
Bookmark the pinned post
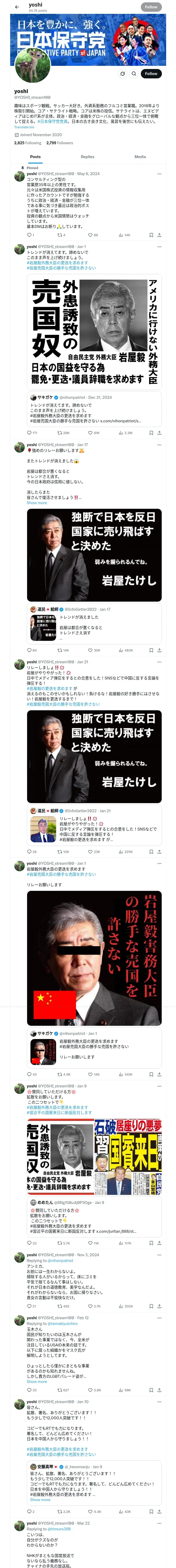[x=150, y=235]
